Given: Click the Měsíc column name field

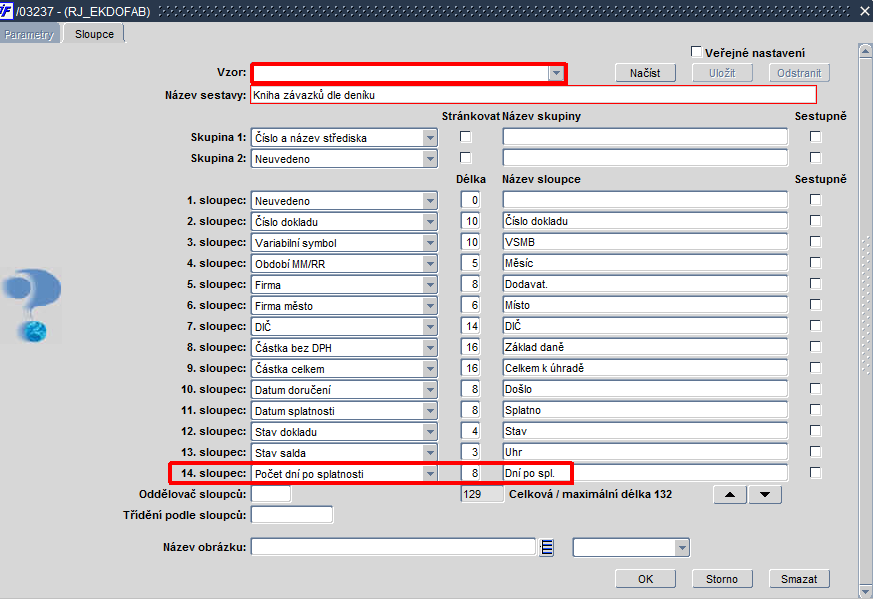Looking at the screenshot, I should (x=645, y=263).
